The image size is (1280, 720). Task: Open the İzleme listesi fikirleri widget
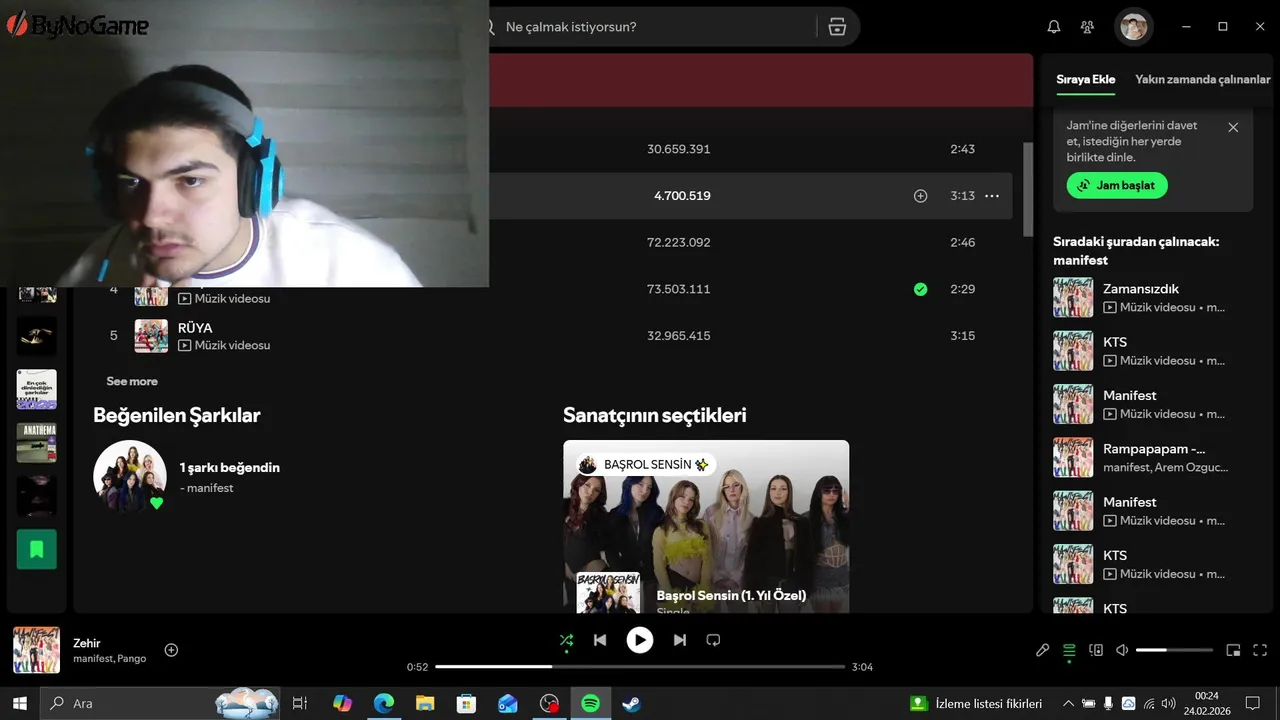976,703
